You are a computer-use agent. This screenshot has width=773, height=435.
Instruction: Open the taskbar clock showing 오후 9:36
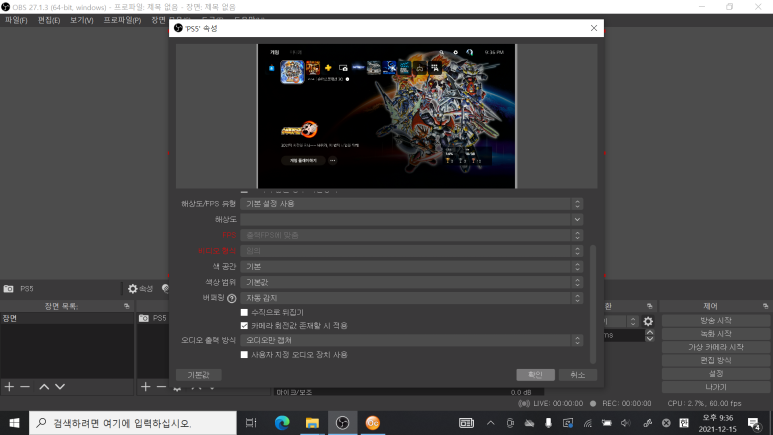tap(717, 423)
